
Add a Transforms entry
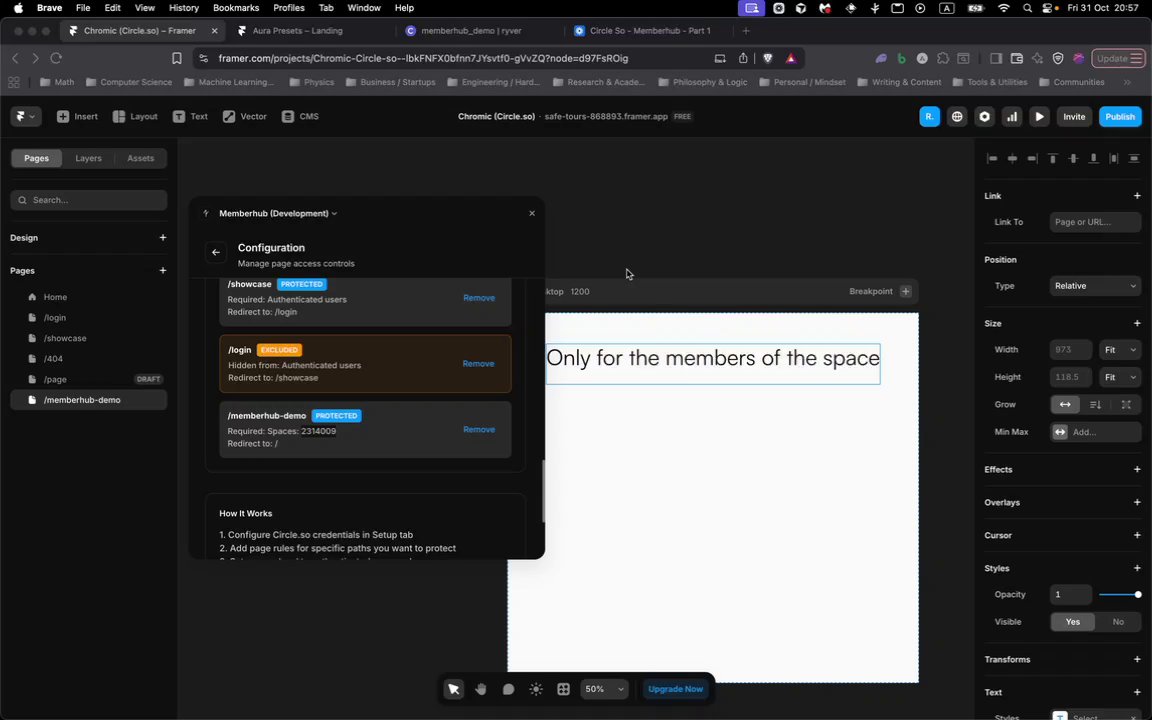1137,659
